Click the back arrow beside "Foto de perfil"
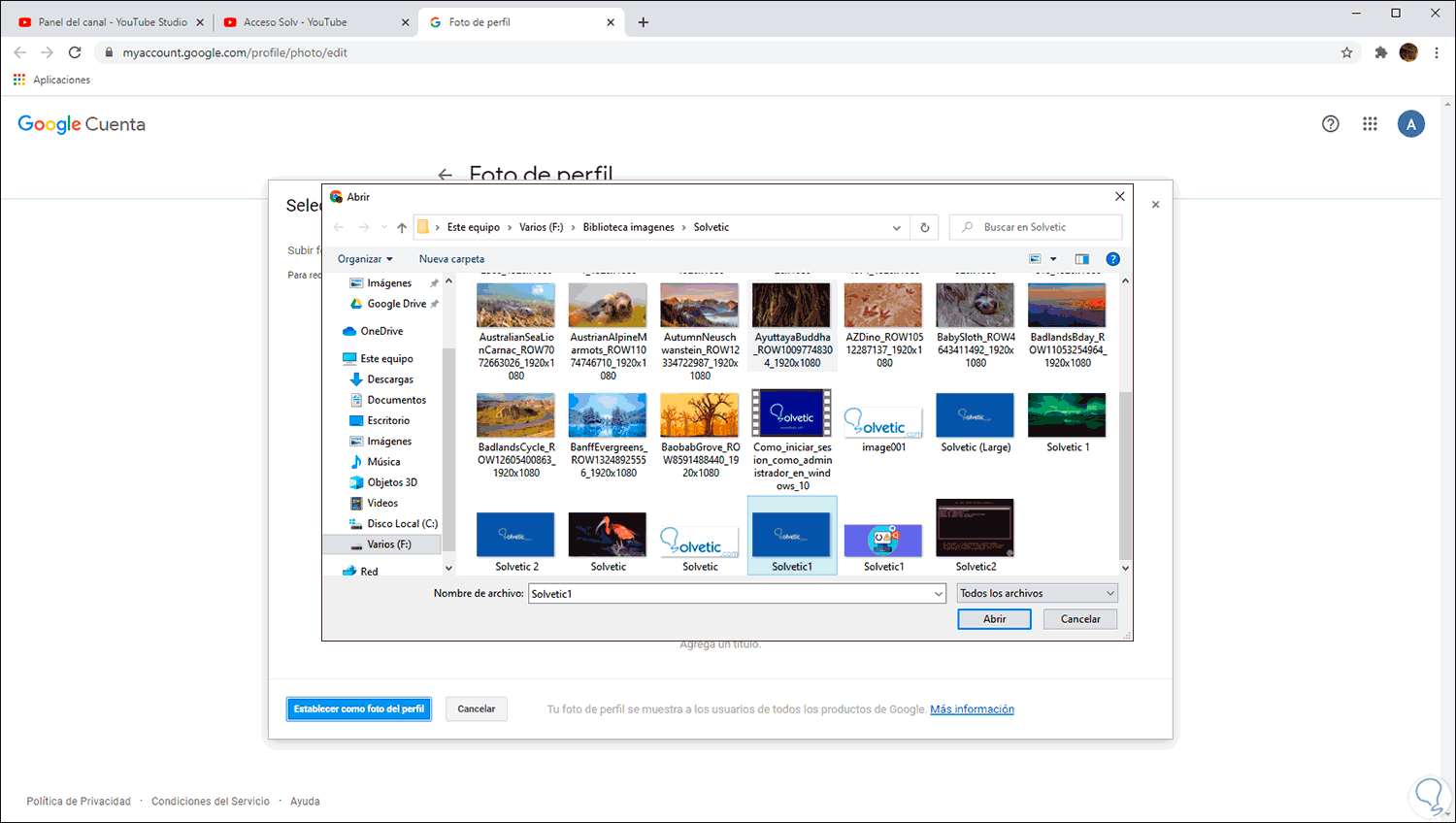 click(446, 175)
